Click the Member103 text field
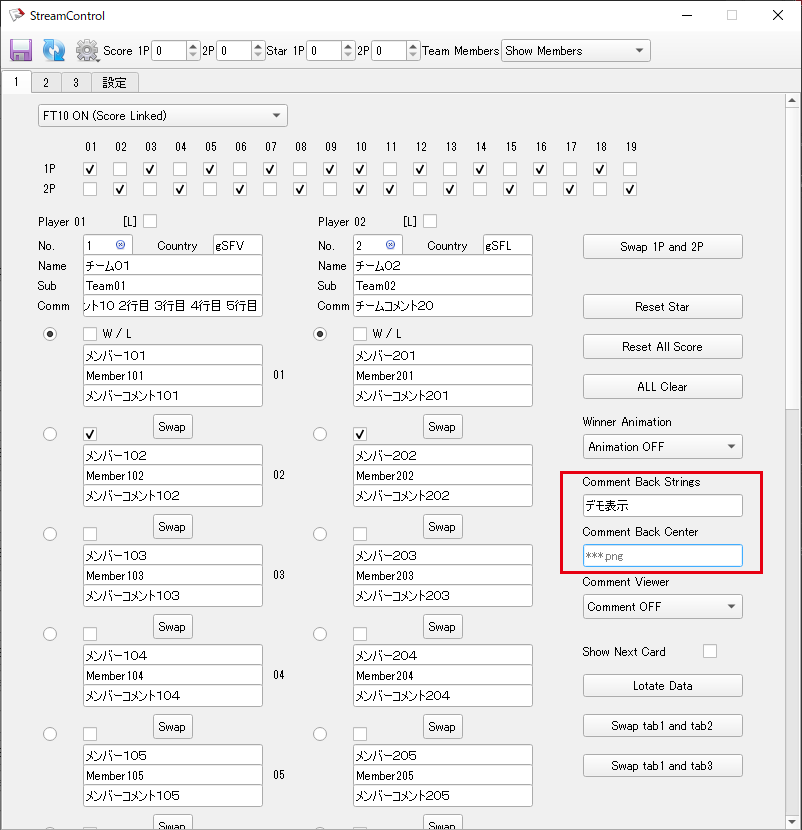The width and height of the screenshot is (802, 830). click(173, 575)
